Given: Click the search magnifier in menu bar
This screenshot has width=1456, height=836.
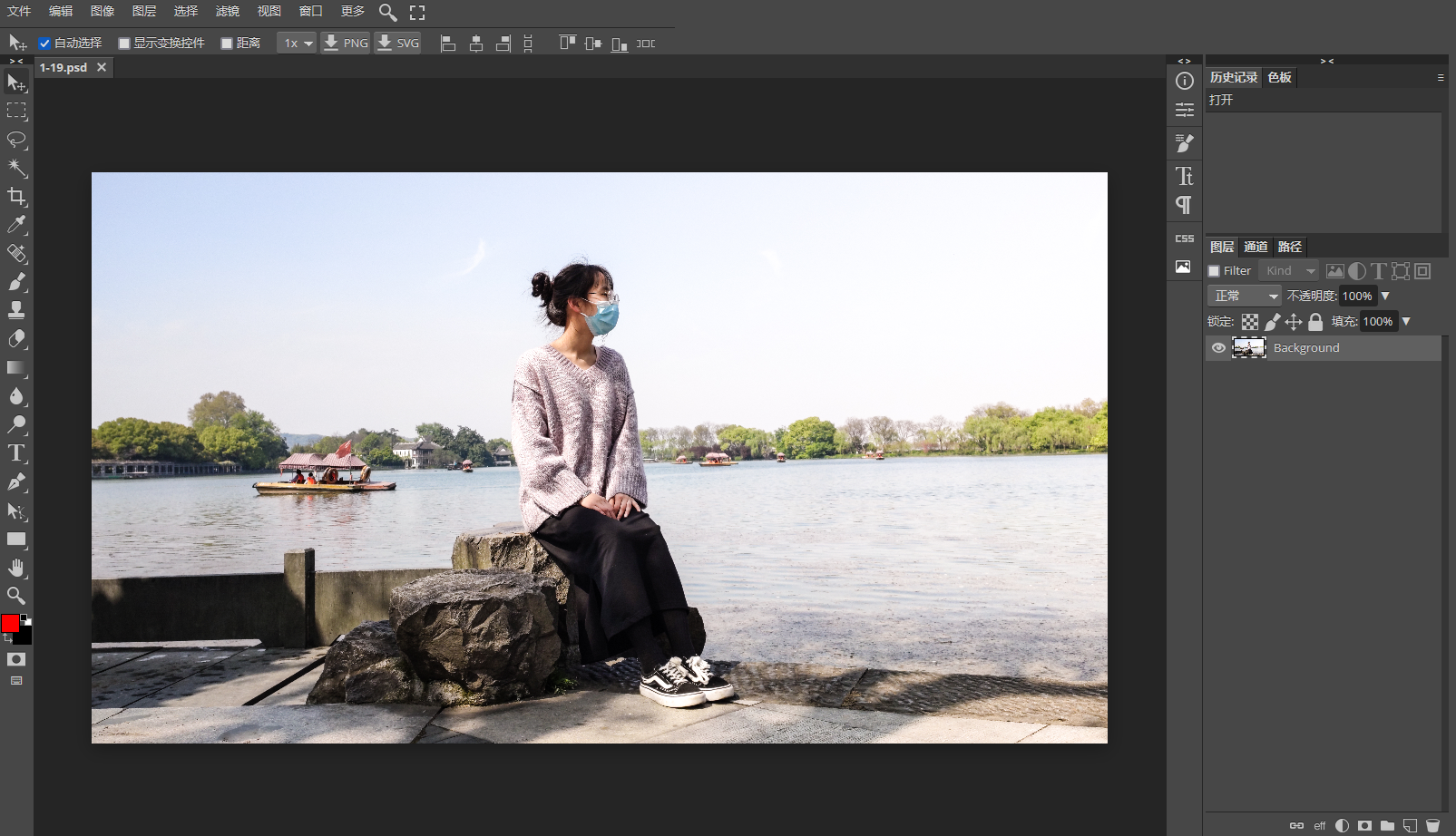Looking at the screenshot, I should (x=387, y=12).
